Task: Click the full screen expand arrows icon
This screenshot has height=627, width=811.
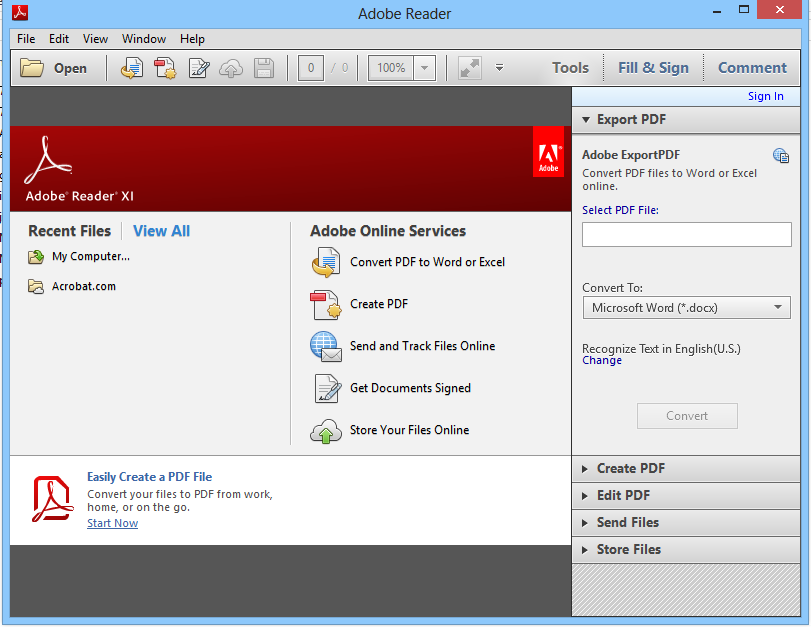Action: tap(470, 68)
